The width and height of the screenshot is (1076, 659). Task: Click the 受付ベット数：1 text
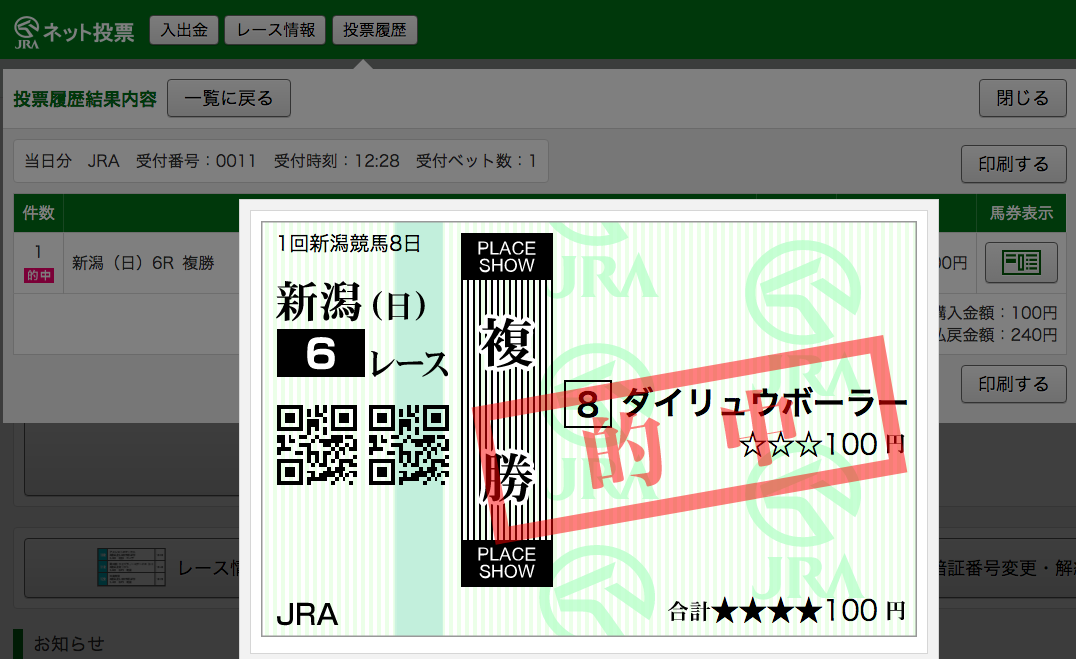[476, 161]
